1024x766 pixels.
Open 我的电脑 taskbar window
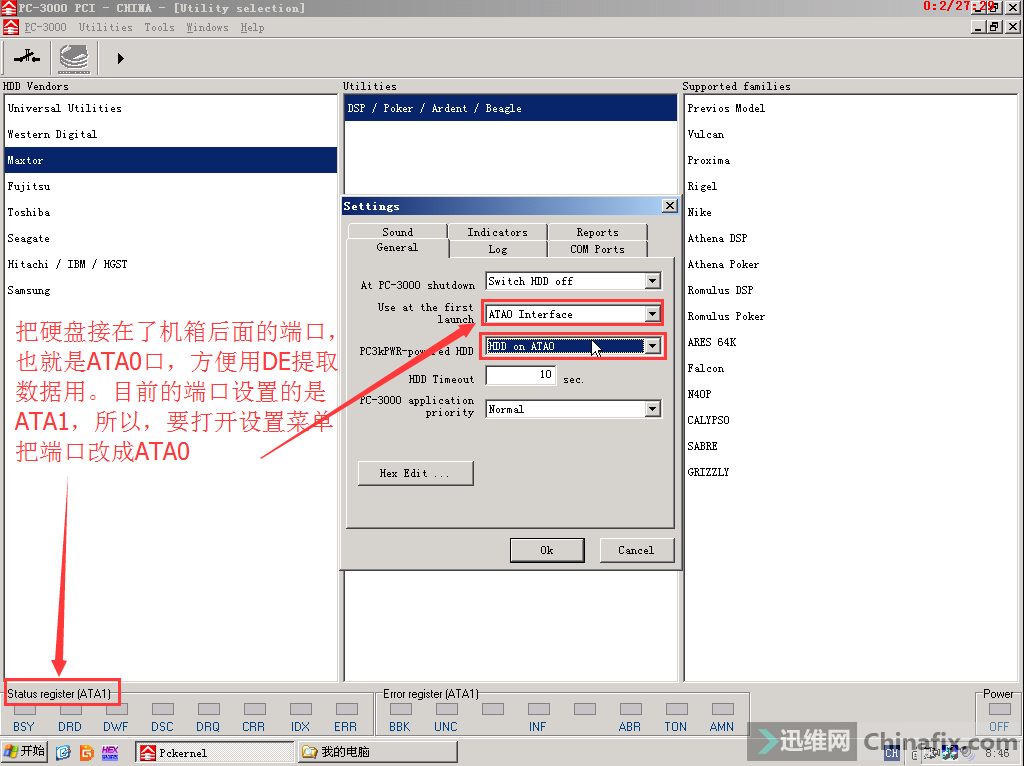(377, 752)
